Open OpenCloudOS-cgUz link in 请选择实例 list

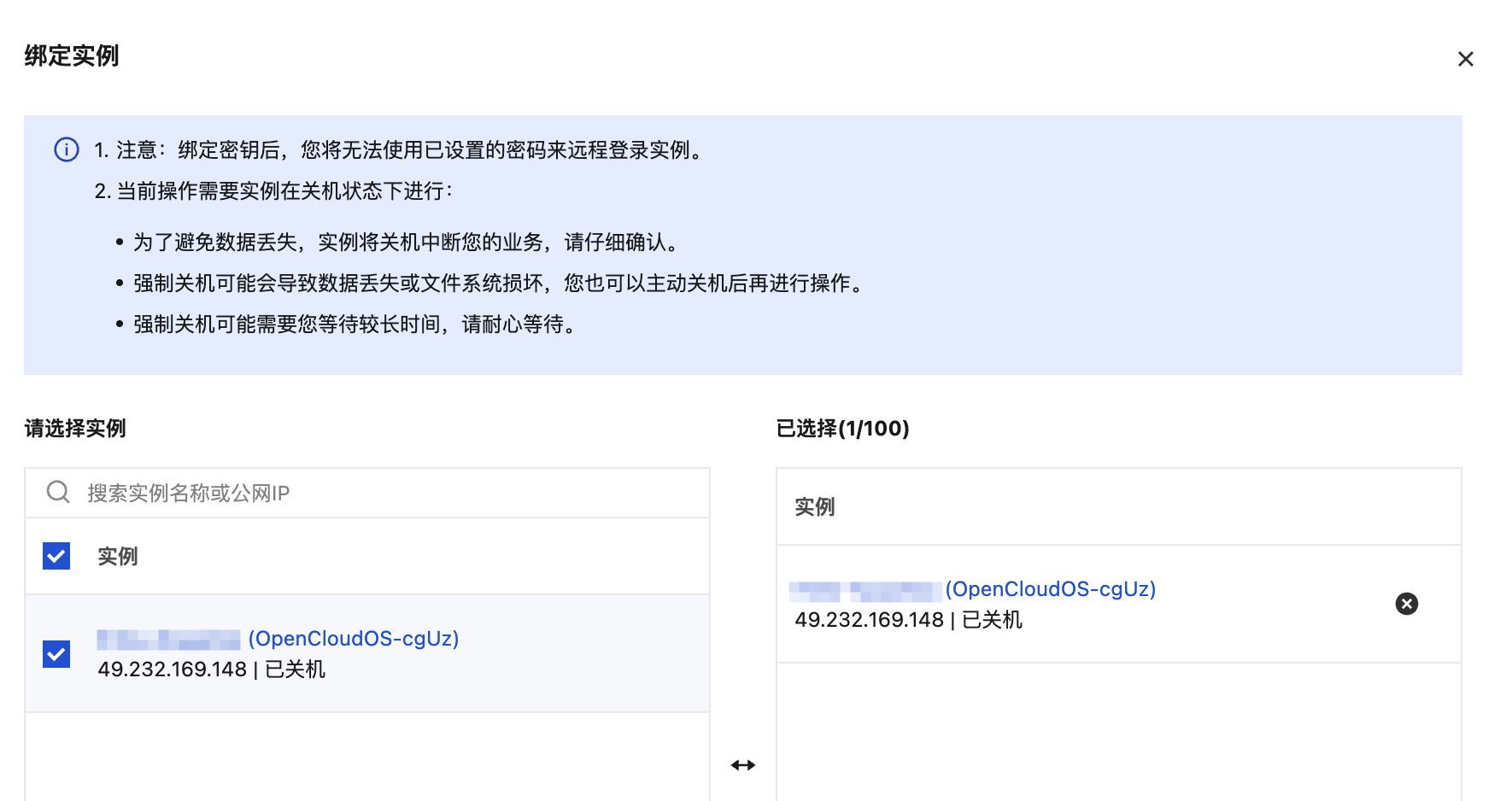pos(353,639)
